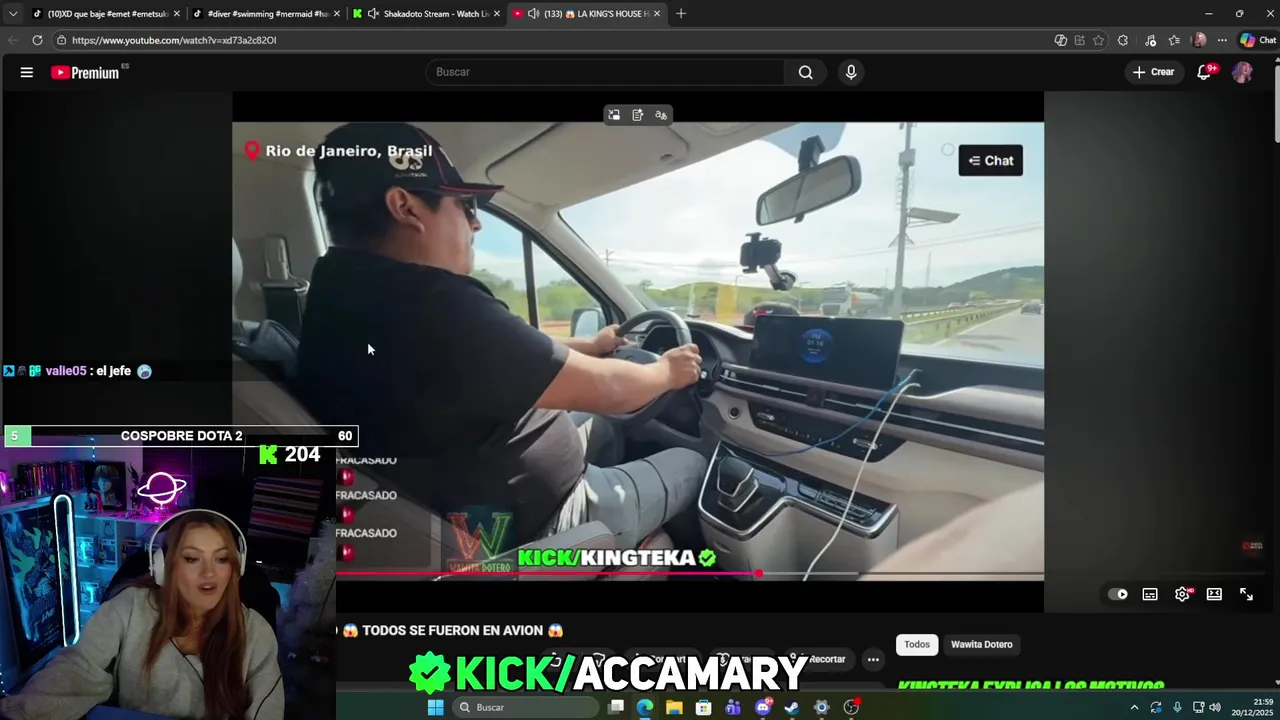
Task: Click the middle video overlay toolbar icon
Action: tap(637, 115)
